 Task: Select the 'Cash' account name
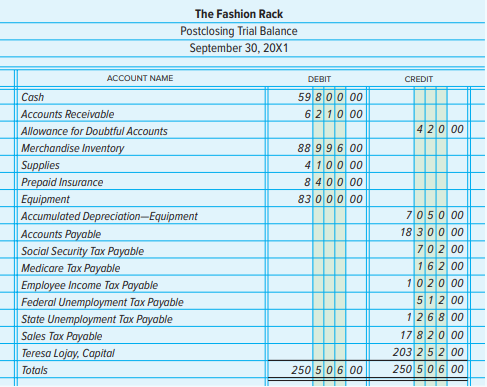coord(33,97)
